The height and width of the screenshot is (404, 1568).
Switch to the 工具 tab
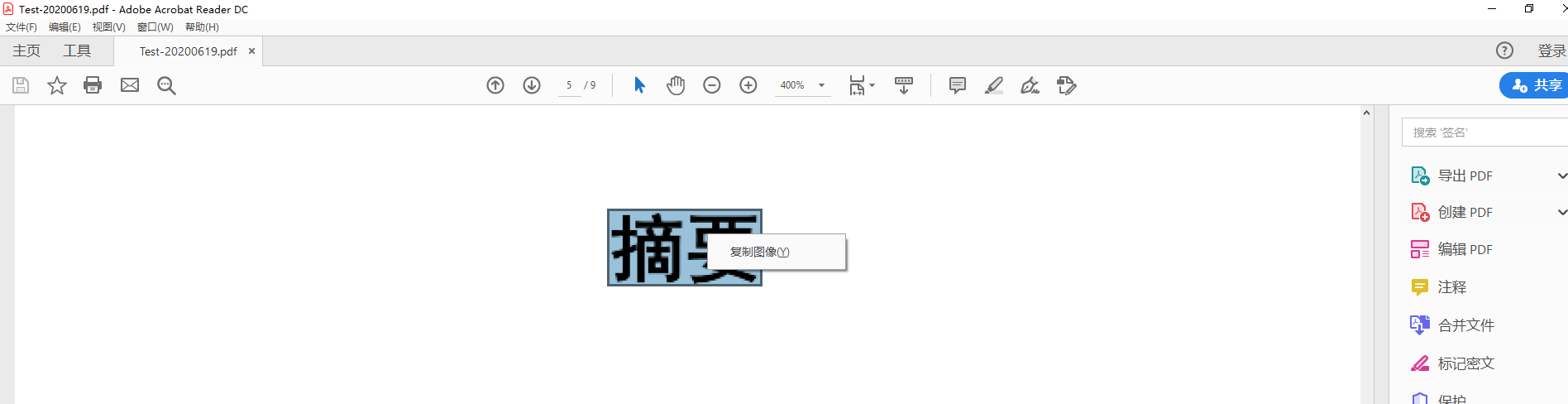coord(77,51)
